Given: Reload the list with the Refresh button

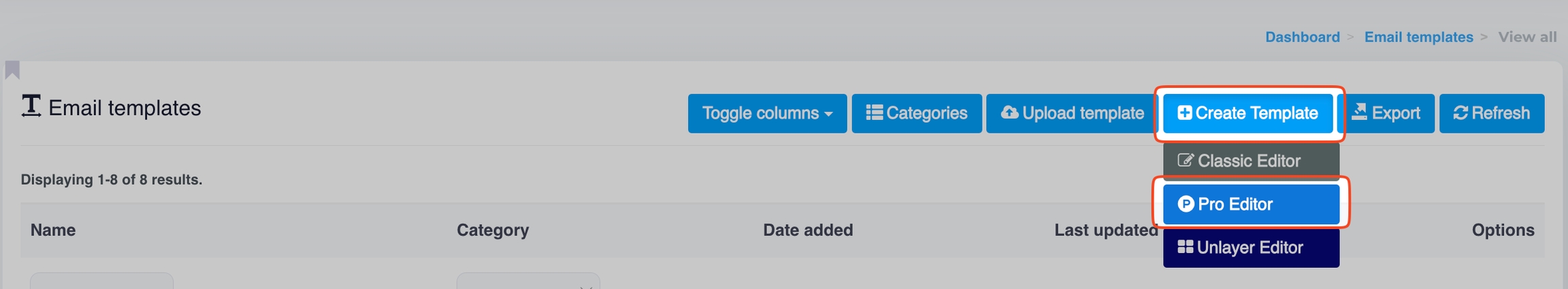Looking at the screenshot, I should click(1491, 113).
